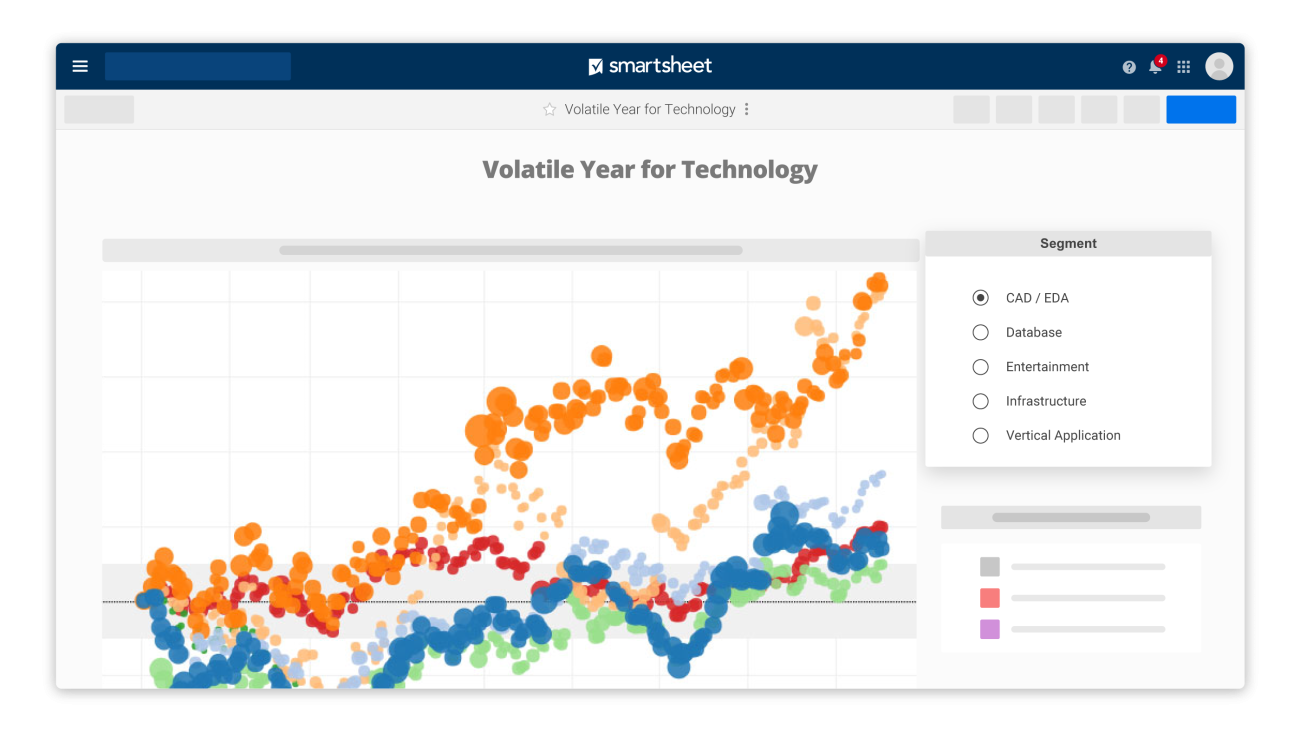Click the Volatile Year for Technology heading

coord(649,169)
